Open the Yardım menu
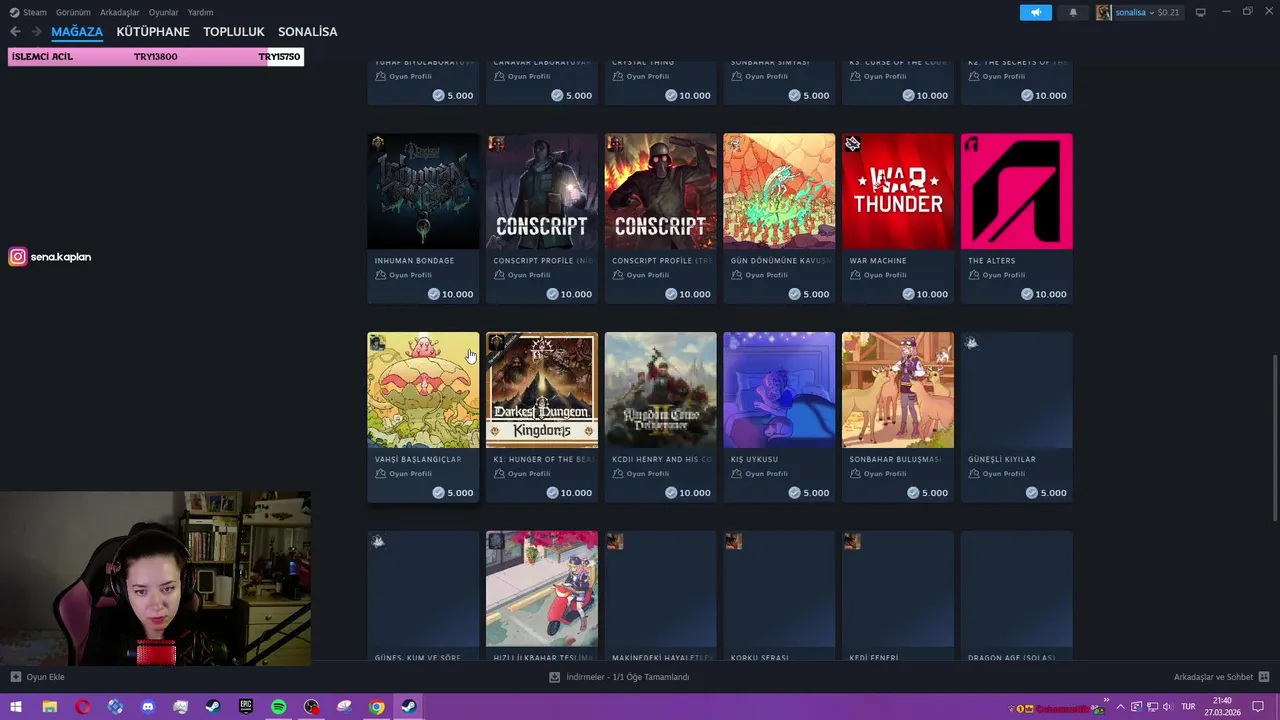 coord(201,12)
